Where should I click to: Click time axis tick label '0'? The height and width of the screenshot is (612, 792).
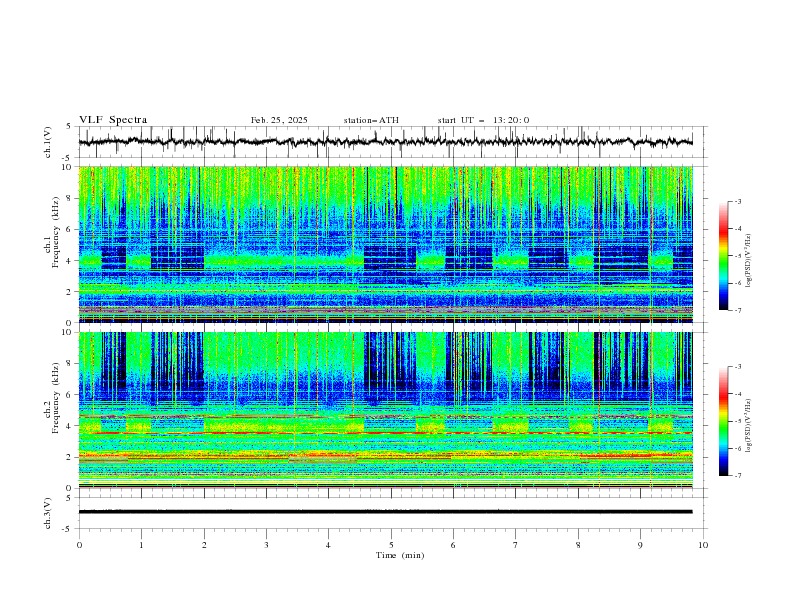[79, 545]
